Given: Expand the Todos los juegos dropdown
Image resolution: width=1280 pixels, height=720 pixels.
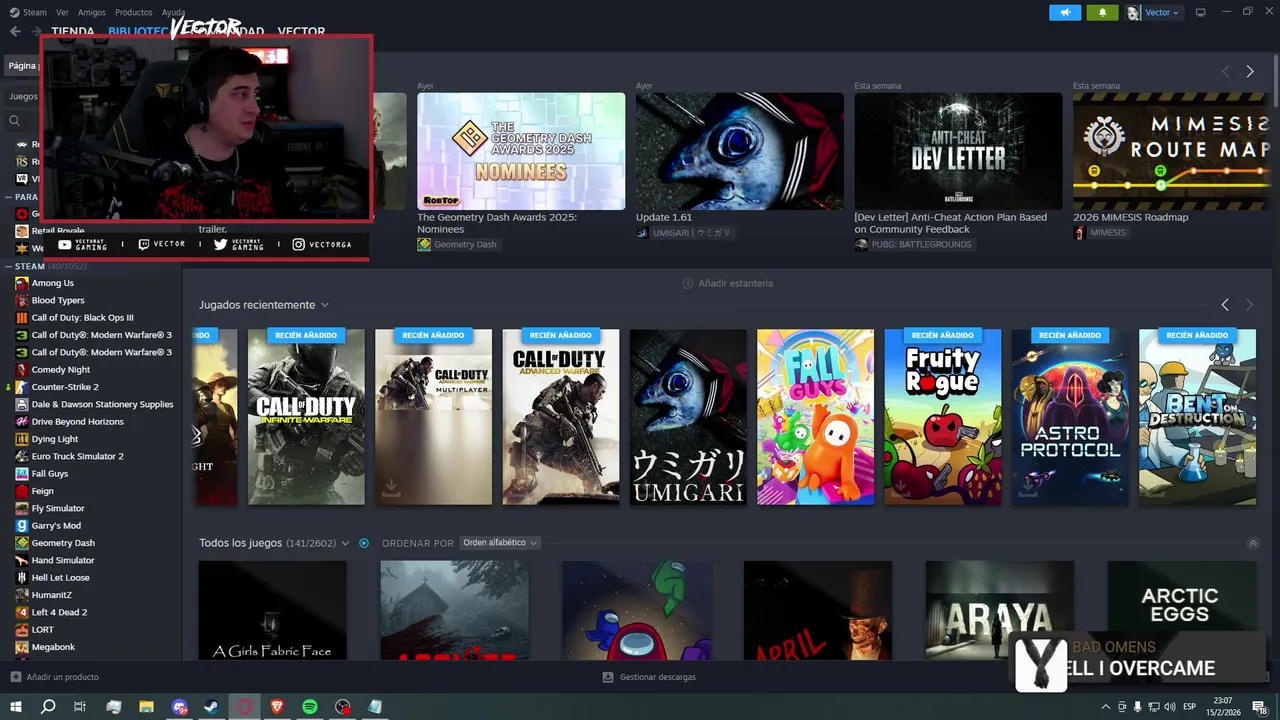Looking at the screenshot, I should click(x=345, y=543).
